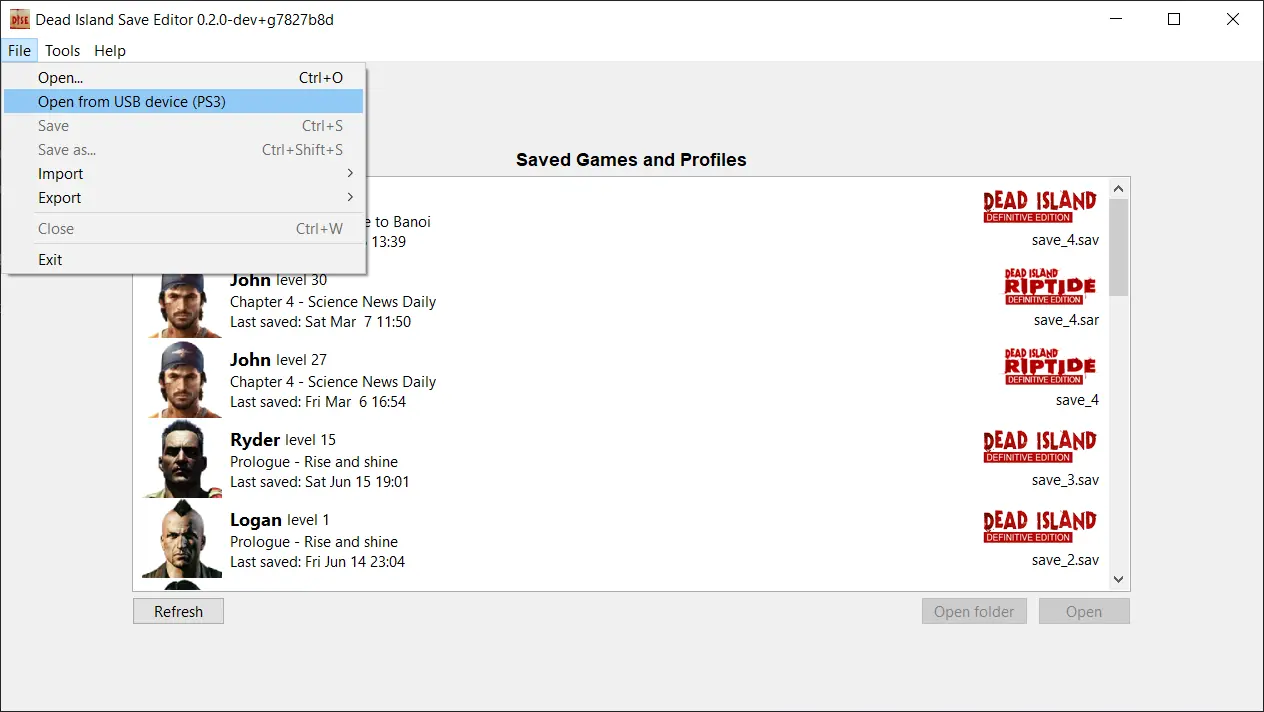Open the Tools menu
The height and width of the screenshot is (712, 1264).
click(62, 51)
